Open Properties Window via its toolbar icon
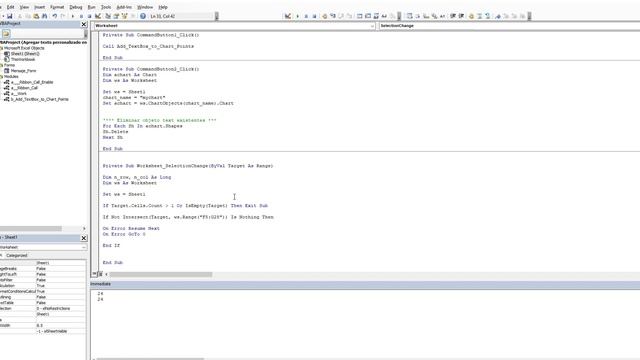Image resolution: width=640 pixels, height=360 pixels. point(116,16)
